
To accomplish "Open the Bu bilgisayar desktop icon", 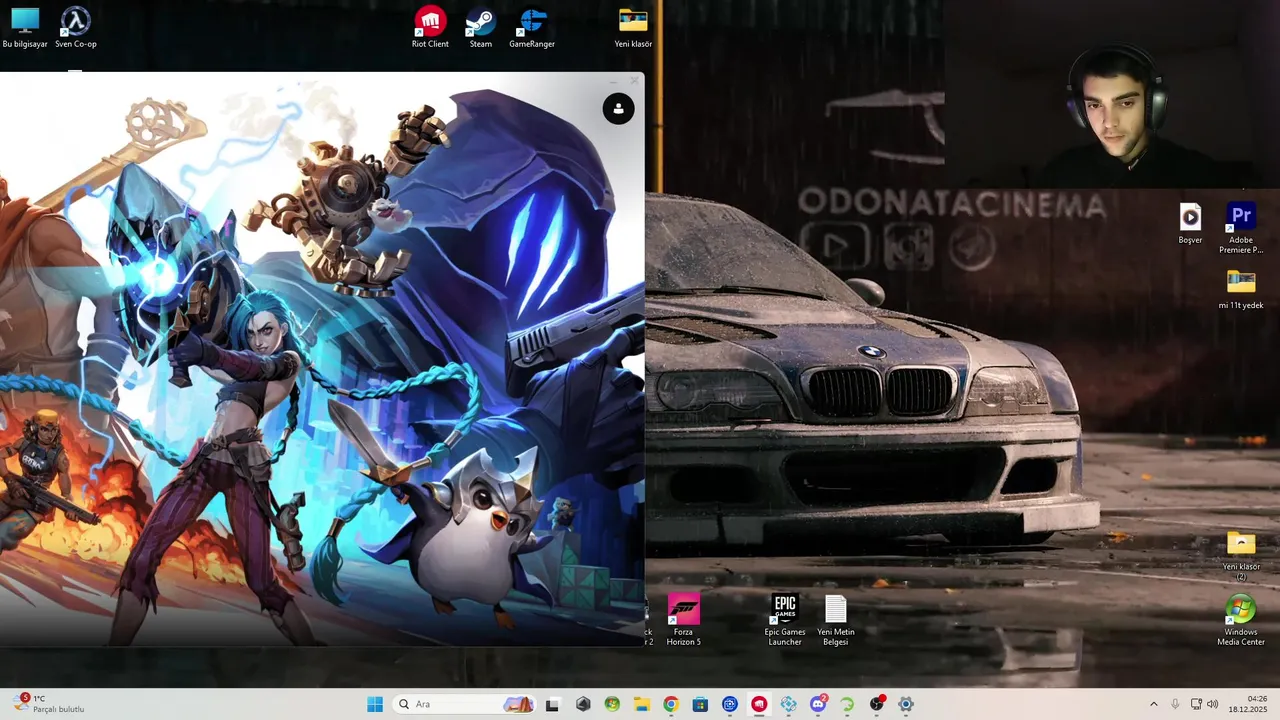I will [25, 28].
